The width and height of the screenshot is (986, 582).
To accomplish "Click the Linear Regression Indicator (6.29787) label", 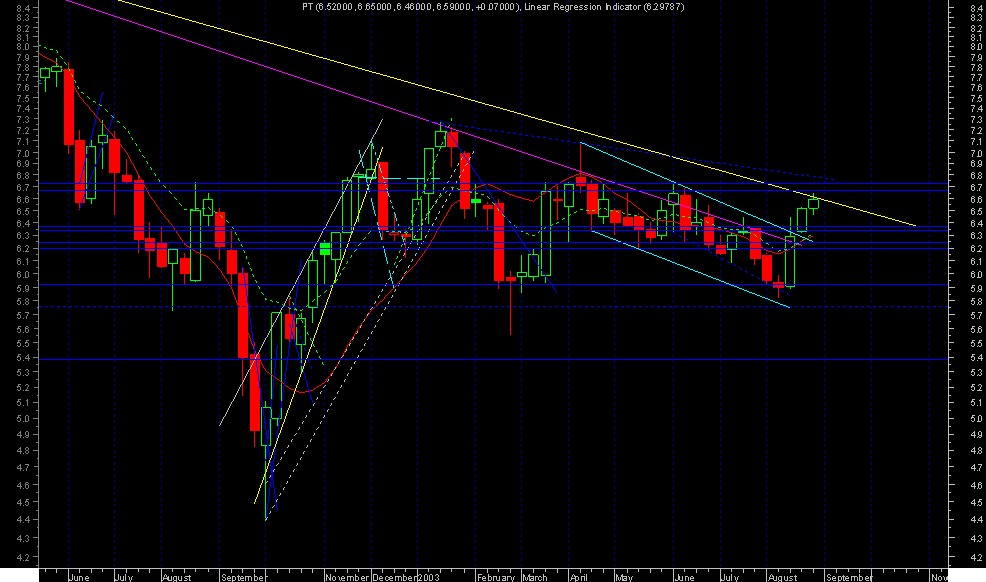I will pos(604,7).
